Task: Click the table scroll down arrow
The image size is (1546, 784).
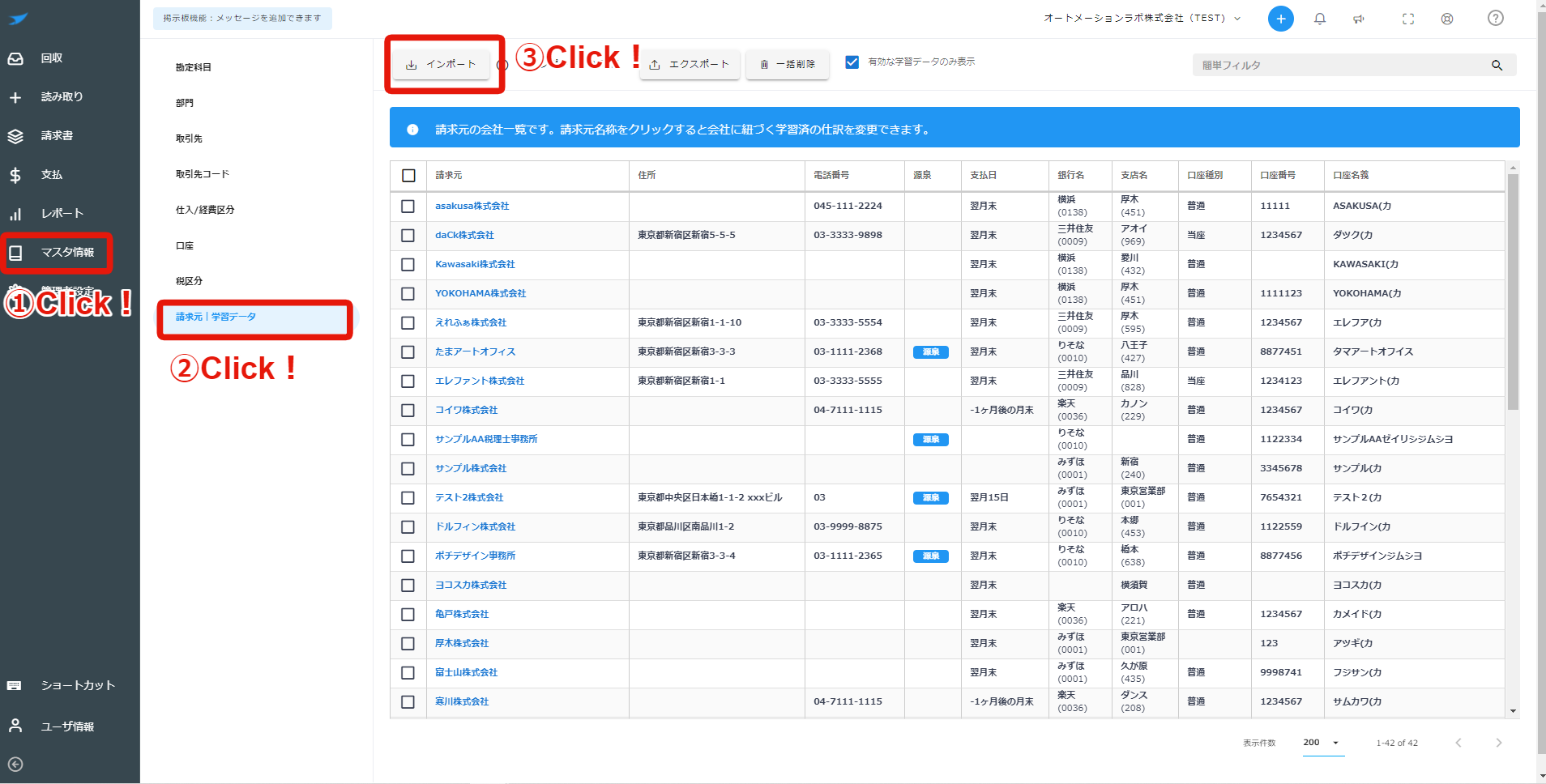Action: (1513, 711)
